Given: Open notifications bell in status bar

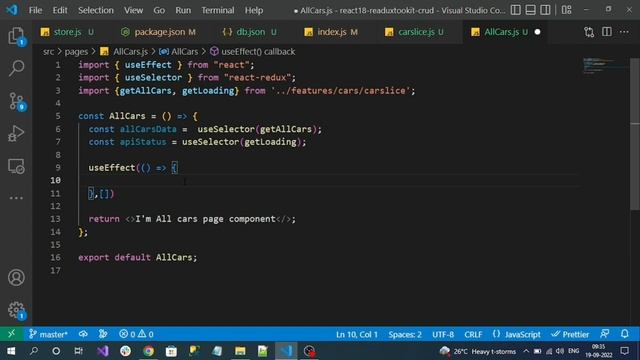Looking at the screenshot, I should click(x=624, y=334).
